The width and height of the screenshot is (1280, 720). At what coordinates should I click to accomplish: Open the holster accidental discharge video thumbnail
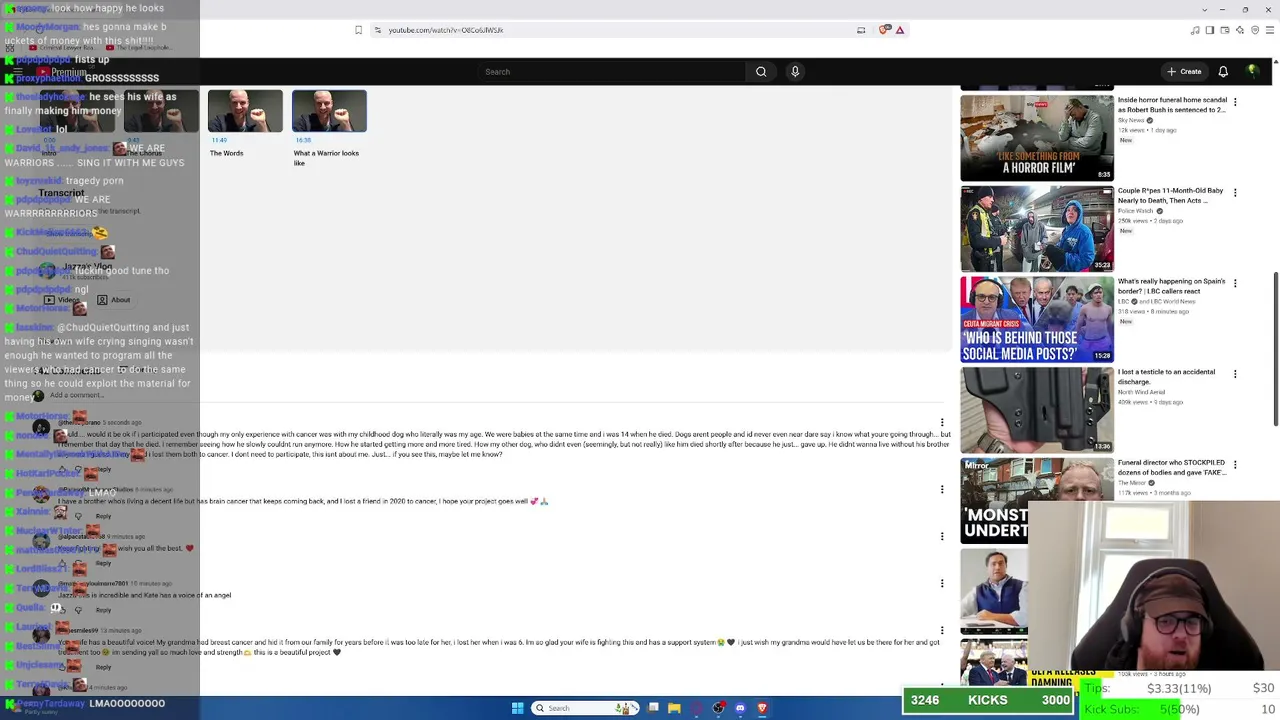1037,410
